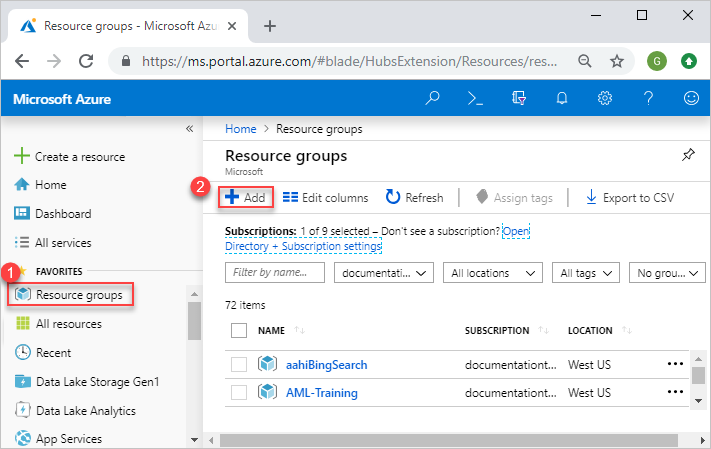
Task: Open All resources in the sidebar
Action: point(70,324)
